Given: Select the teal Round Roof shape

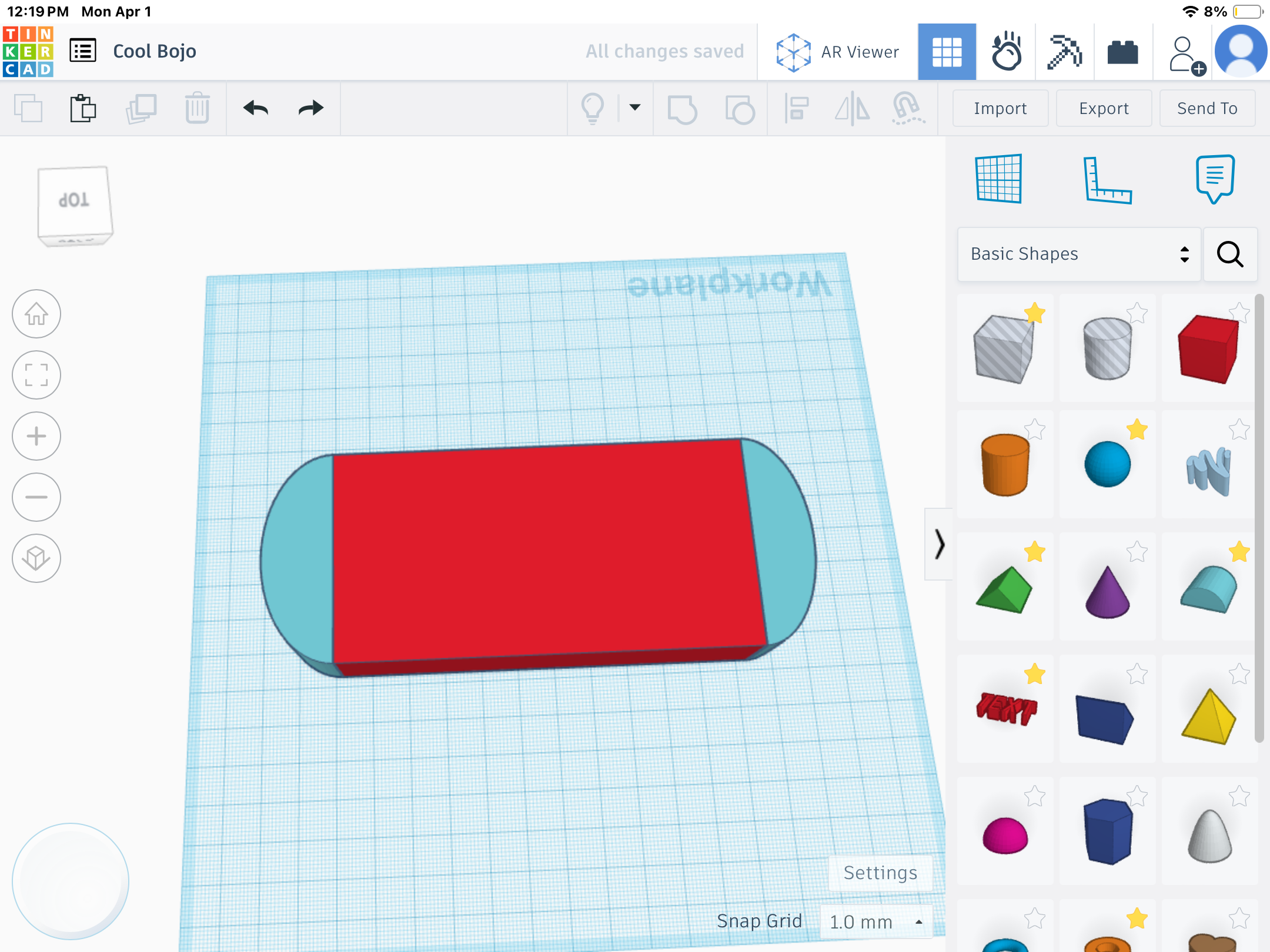Looking at the screenshot, I should (x=1208, y=589).
